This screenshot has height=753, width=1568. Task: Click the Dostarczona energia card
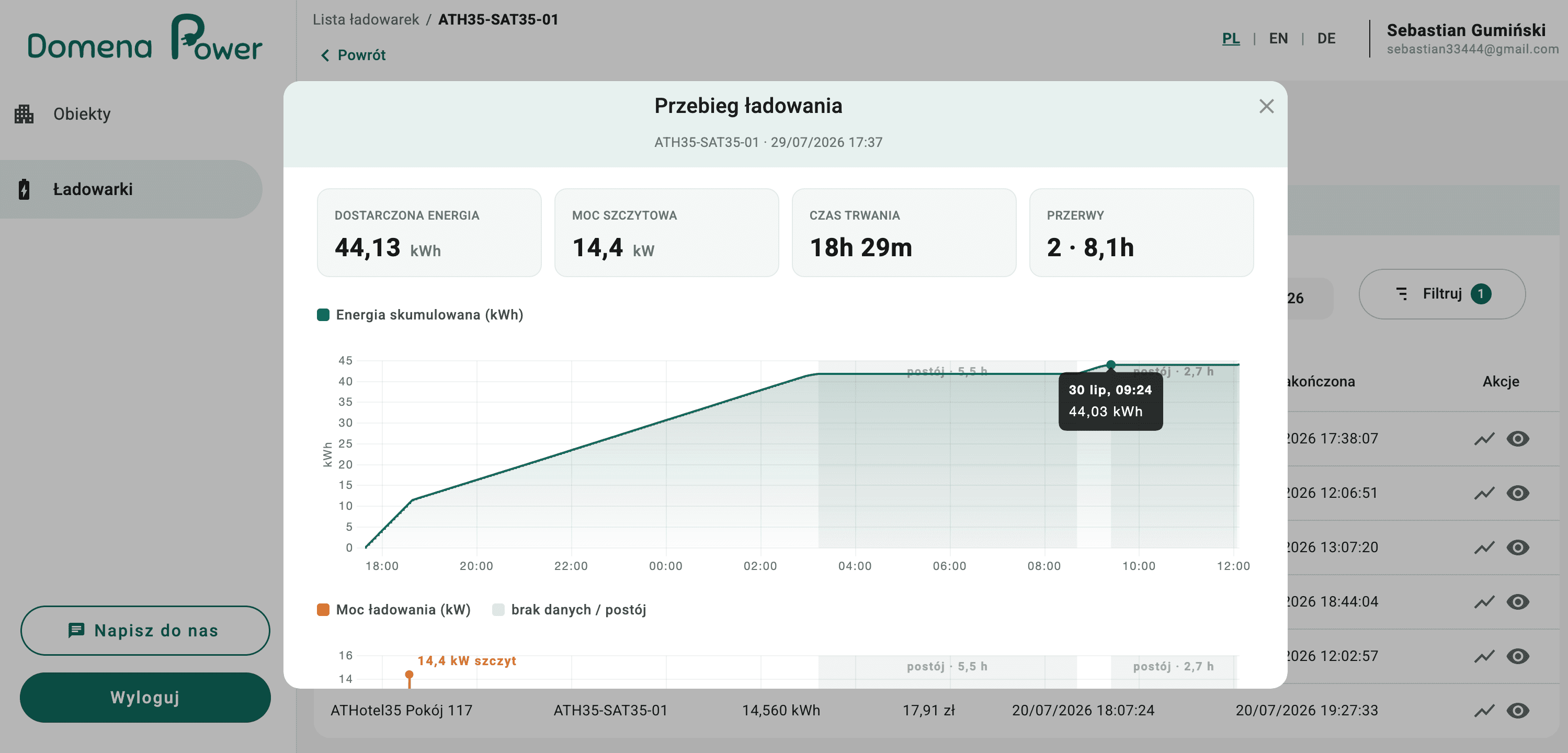coord(429,233)
